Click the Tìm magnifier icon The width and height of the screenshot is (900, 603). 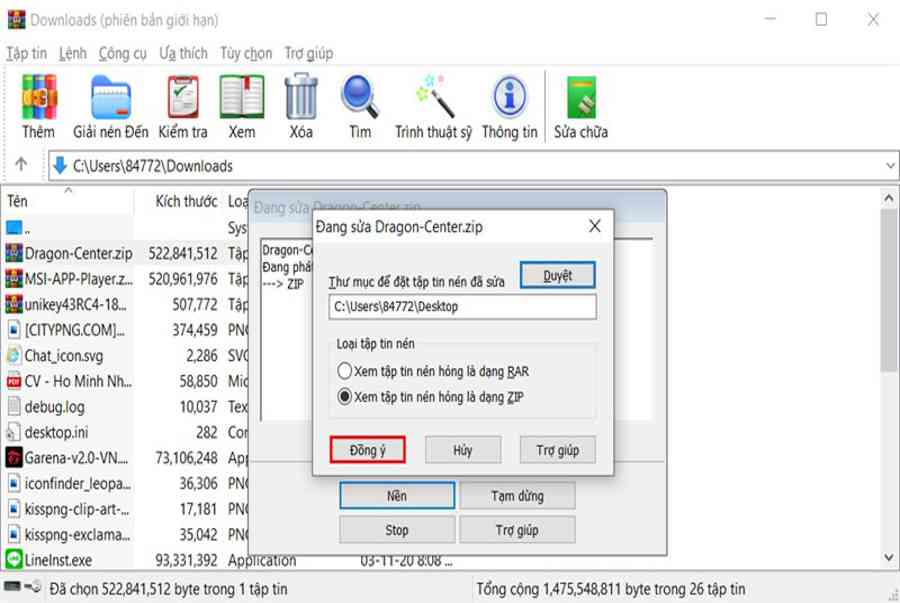(x=360, y=98)
